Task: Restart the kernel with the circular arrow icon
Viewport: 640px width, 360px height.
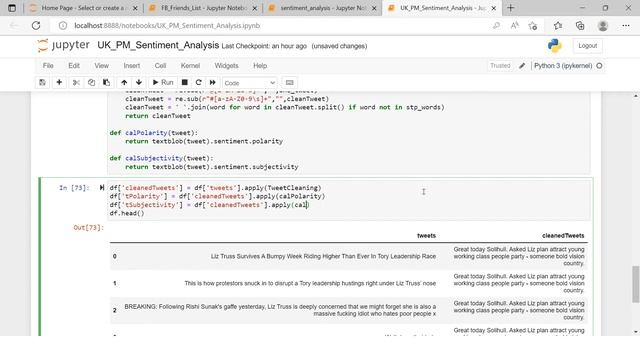Action: click(x=199, y=82)
